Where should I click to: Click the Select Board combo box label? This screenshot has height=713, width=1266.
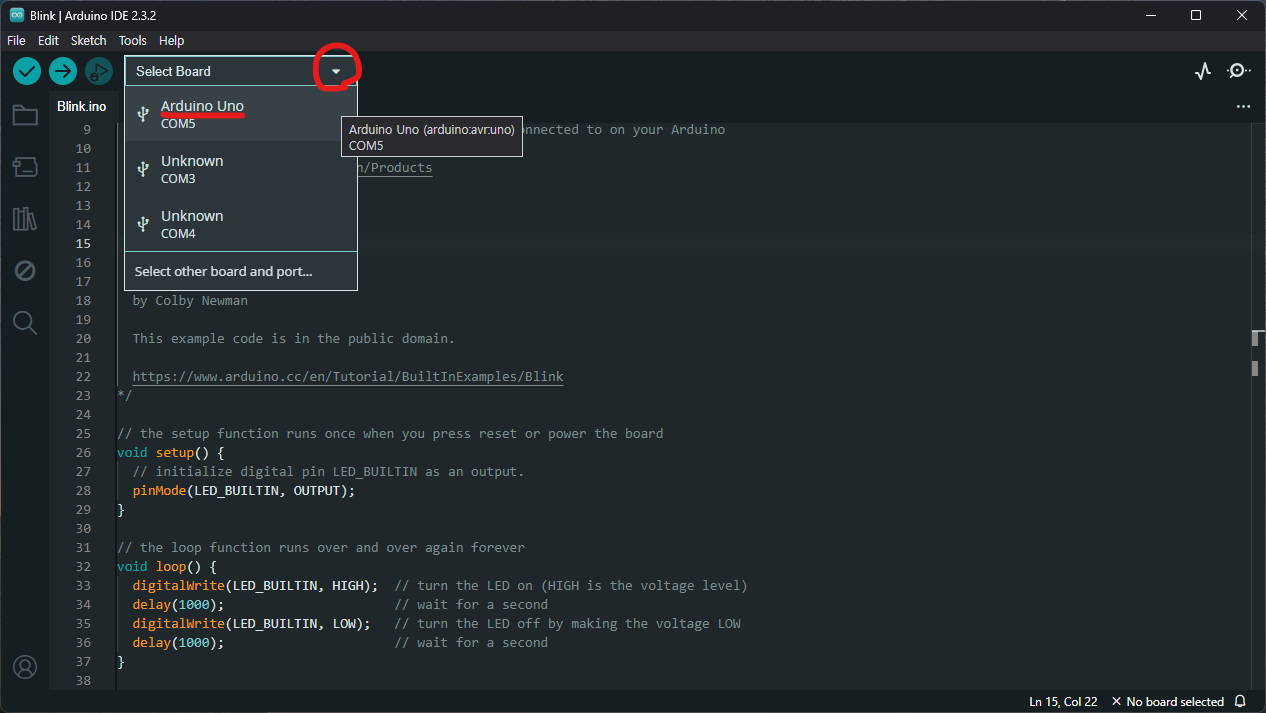(173, 71)
